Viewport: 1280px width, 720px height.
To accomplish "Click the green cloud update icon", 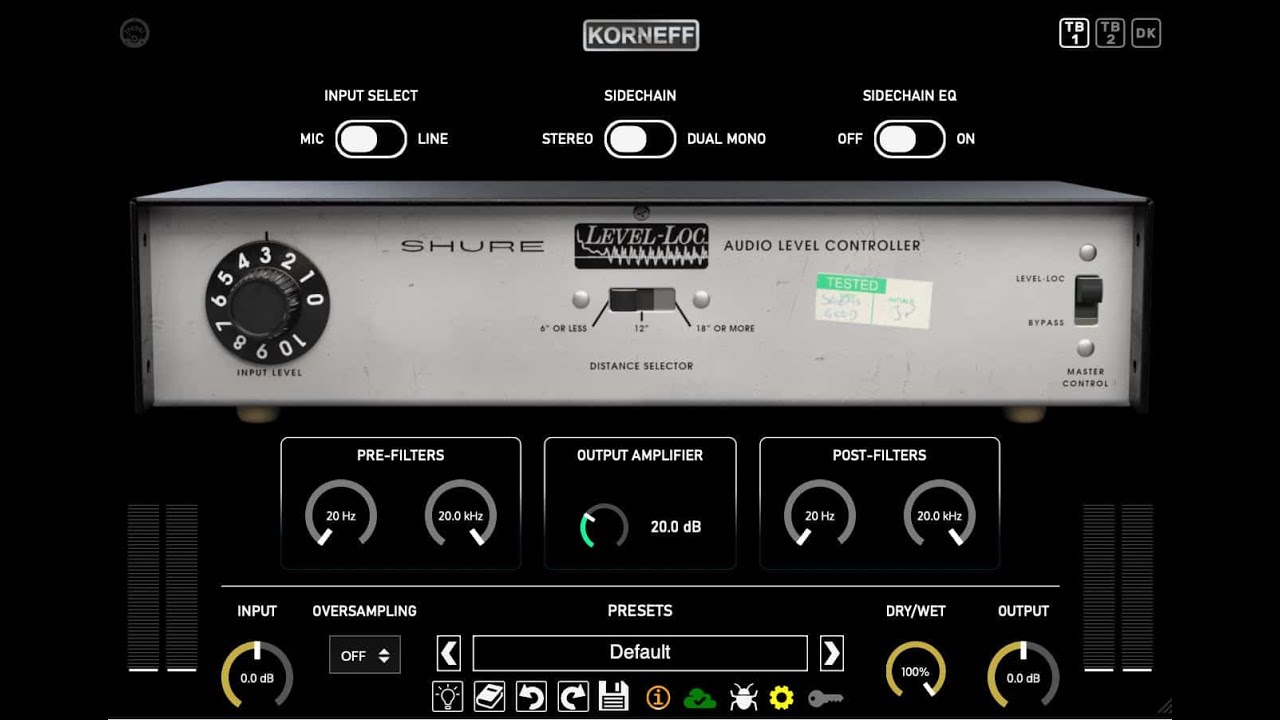I will 700,698.
